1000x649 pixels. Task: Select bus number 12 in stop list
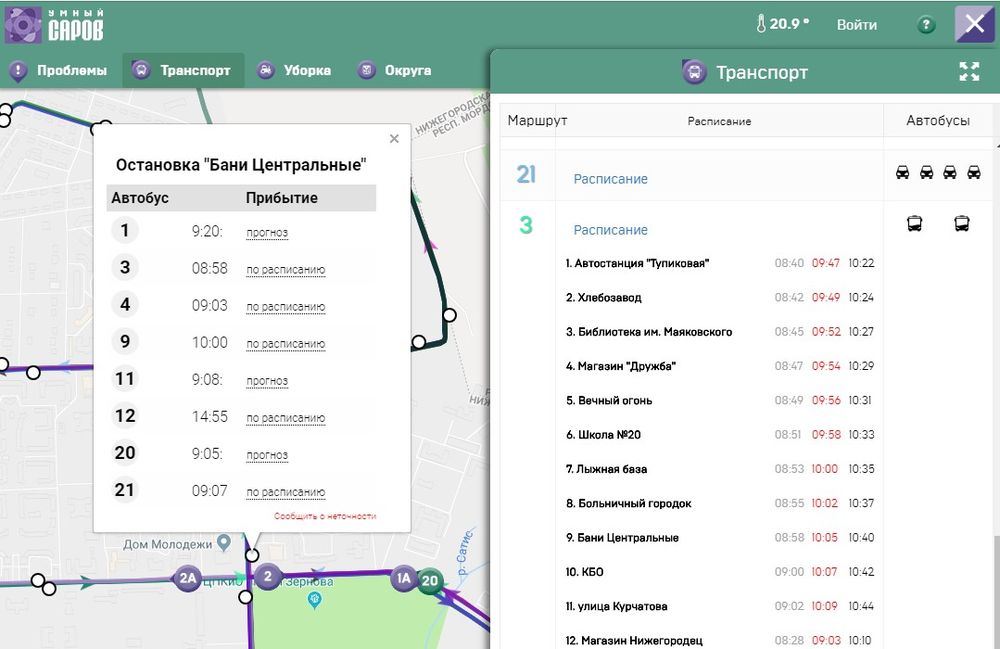pos(125,416)
